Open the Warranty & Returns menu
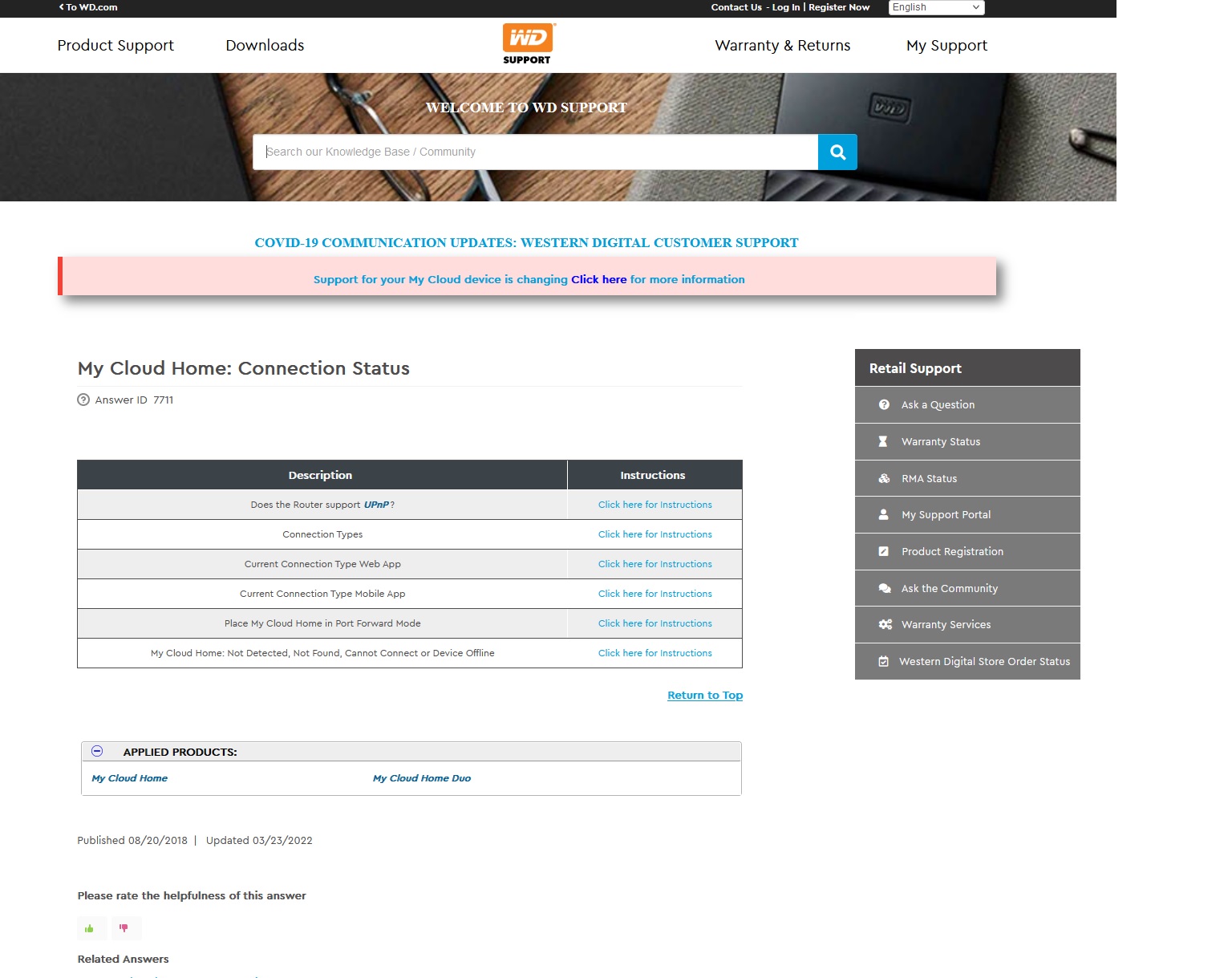This screenshot has width=1232, height=978. (x=783, y=45)
